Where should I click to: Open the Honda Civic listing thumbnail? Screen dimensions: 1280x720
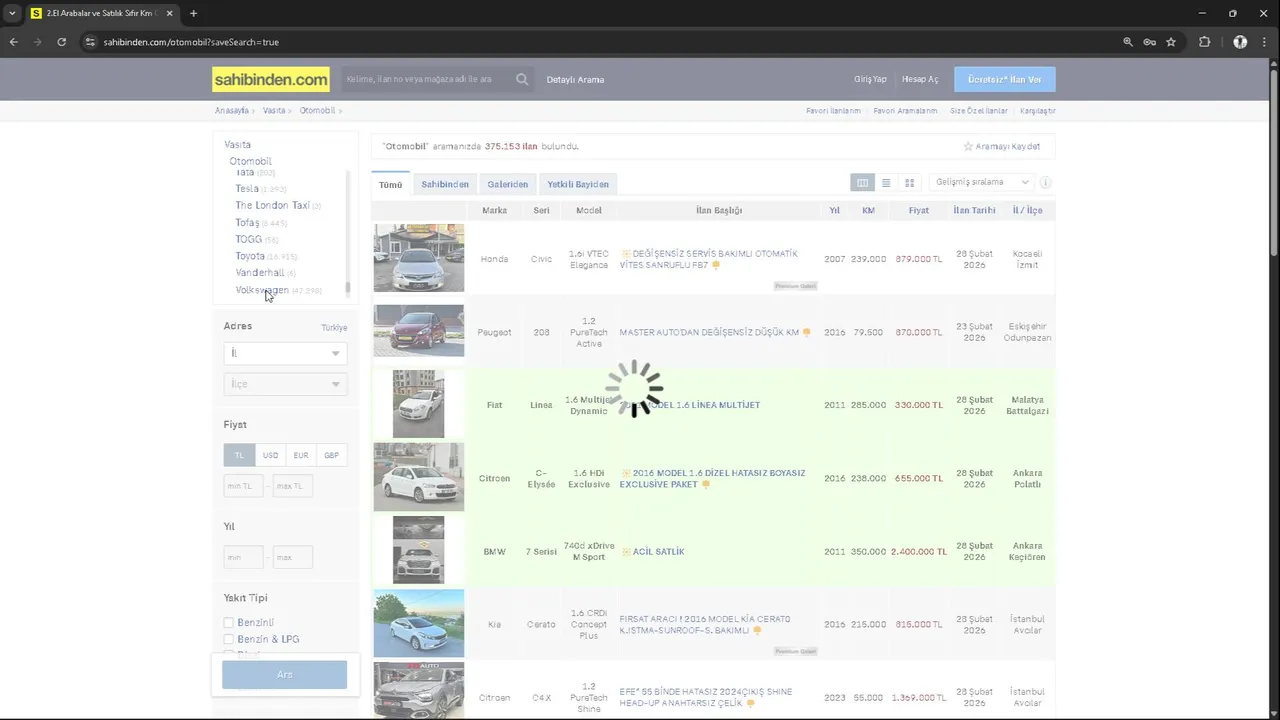[x=419, y=258]
